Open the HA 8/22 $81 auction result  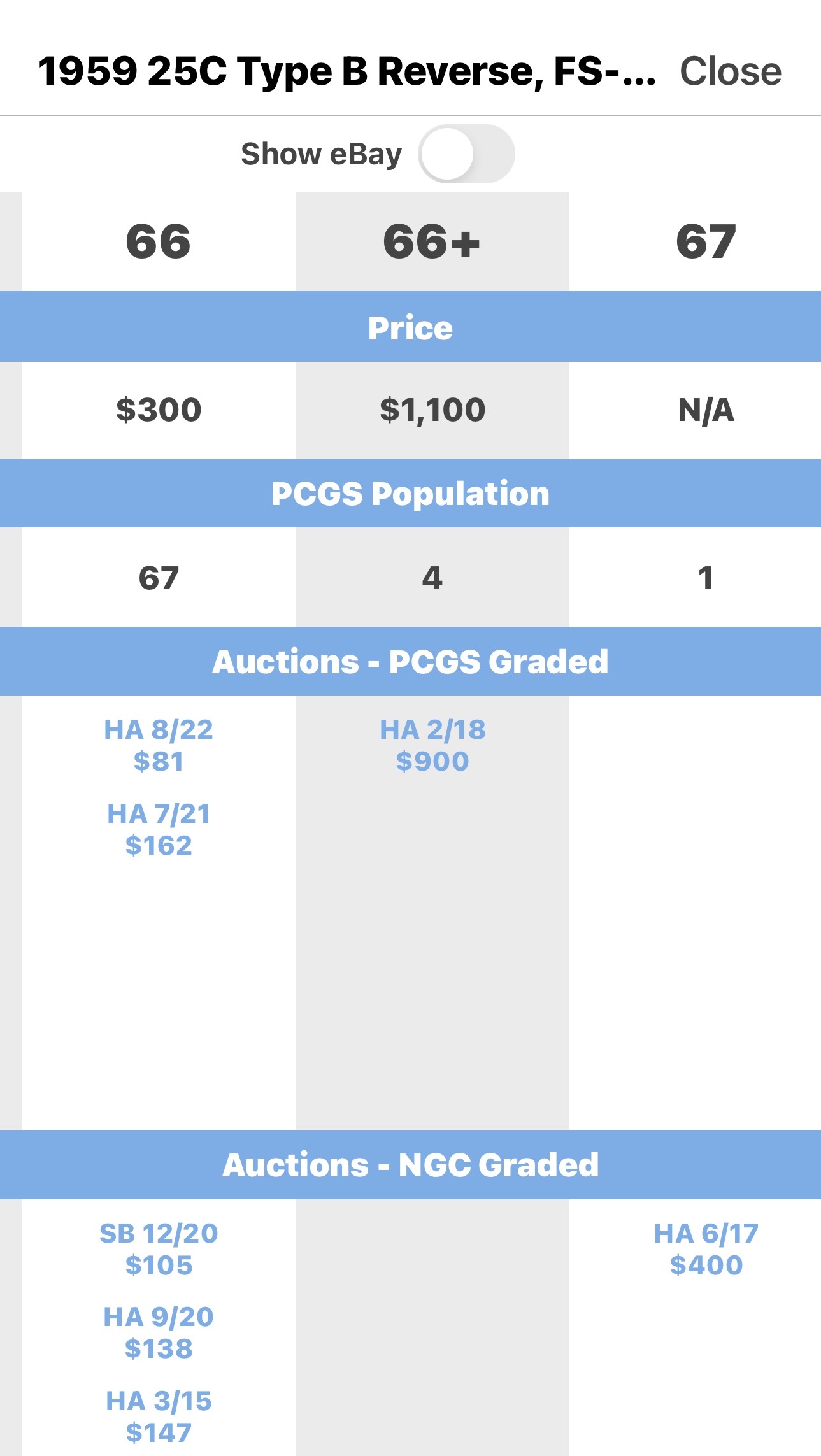coord(159,745)
